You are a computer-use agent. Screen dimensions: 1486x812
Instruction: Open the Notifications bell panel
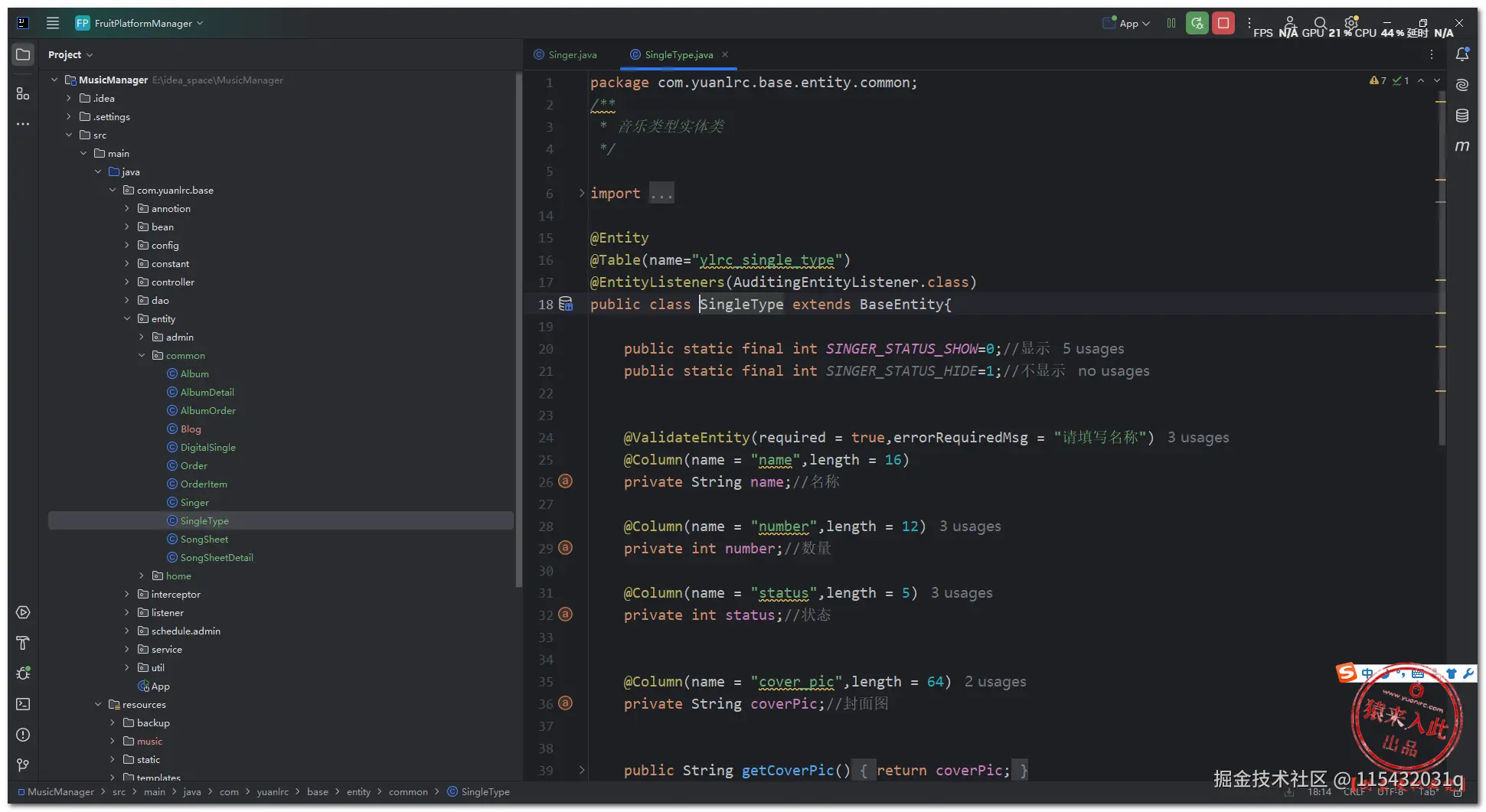(x=1462, y=54)
